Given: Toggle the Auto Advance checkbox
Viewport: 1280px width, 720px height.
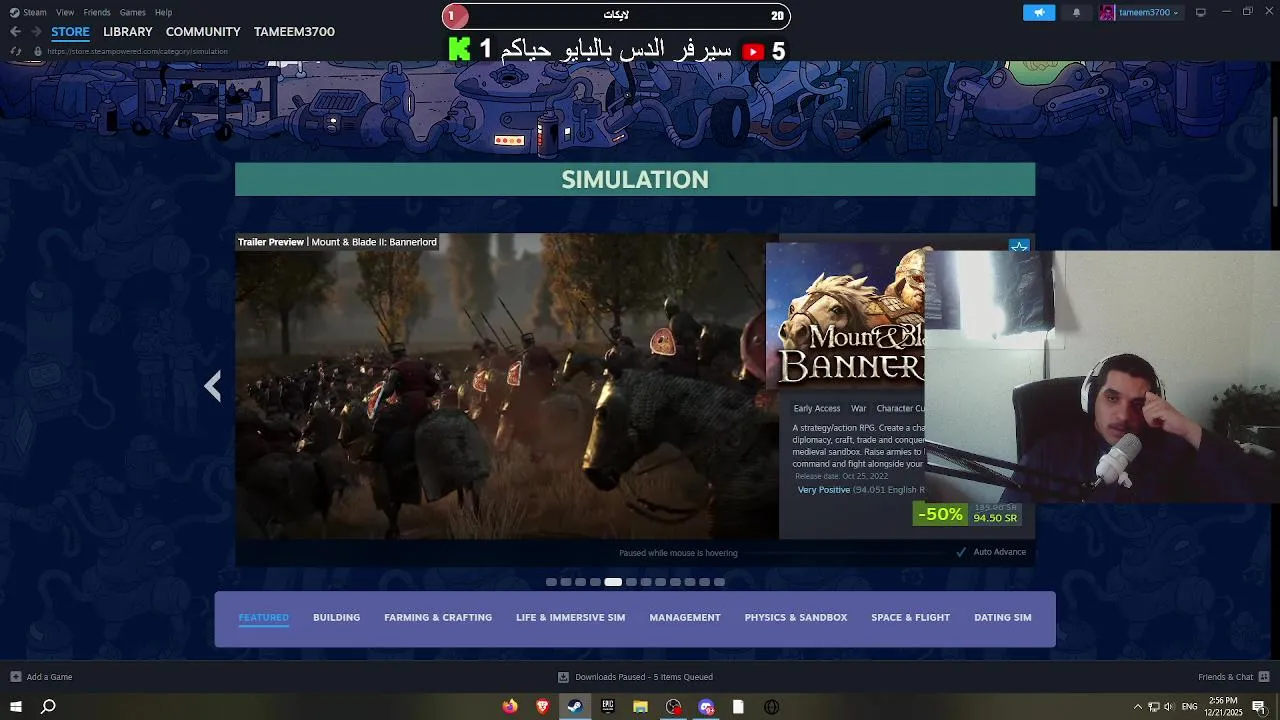Looking at the screenshot, I should pos(961,552).
